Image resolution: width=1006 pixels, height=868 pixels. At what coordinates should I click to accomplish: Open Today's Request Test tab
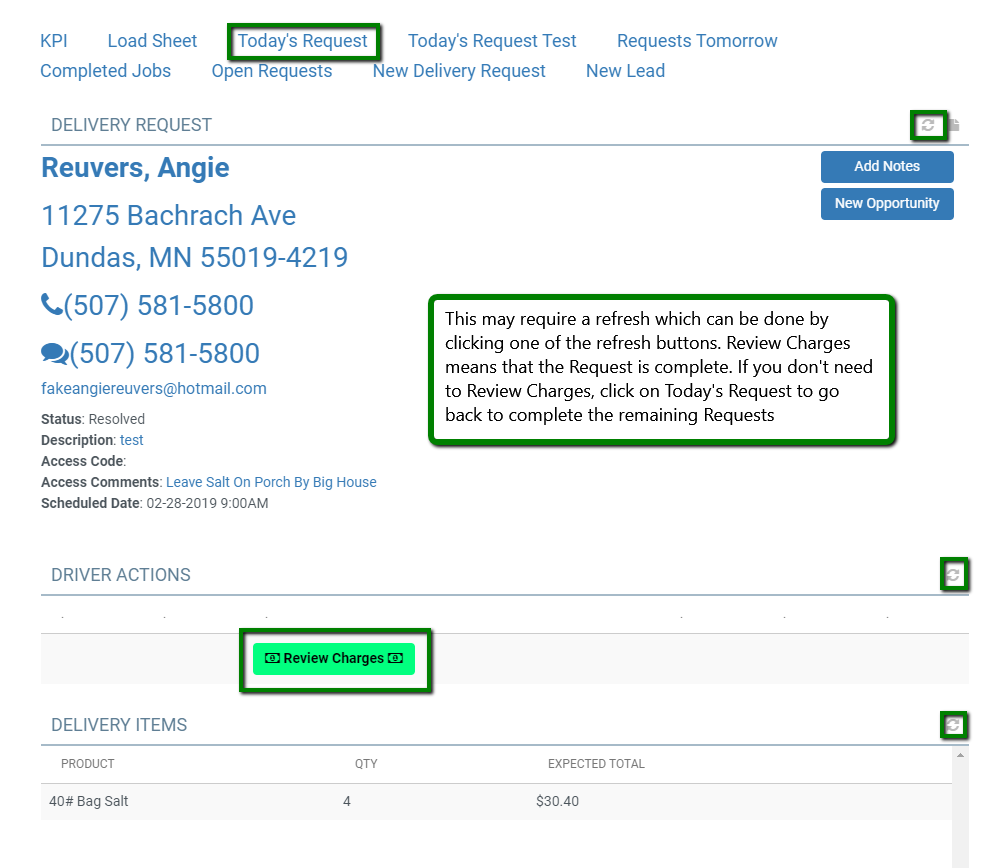coord(492,41)
